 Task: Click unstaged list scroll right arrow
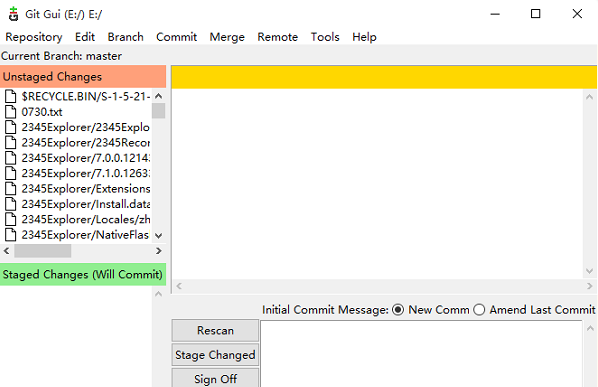pyautogui.click(x=159, y=251)
